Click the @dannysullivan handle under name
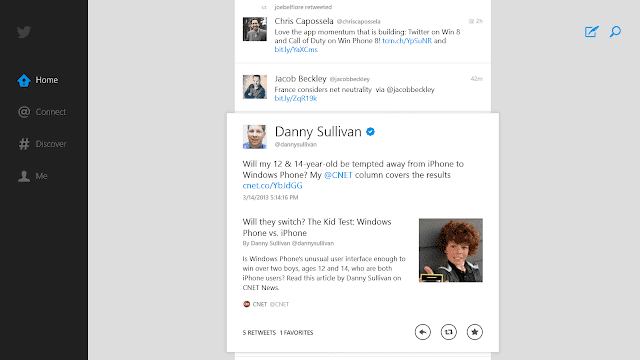The image size is (640, 360). pyautogui.click(x=296, y=144)
